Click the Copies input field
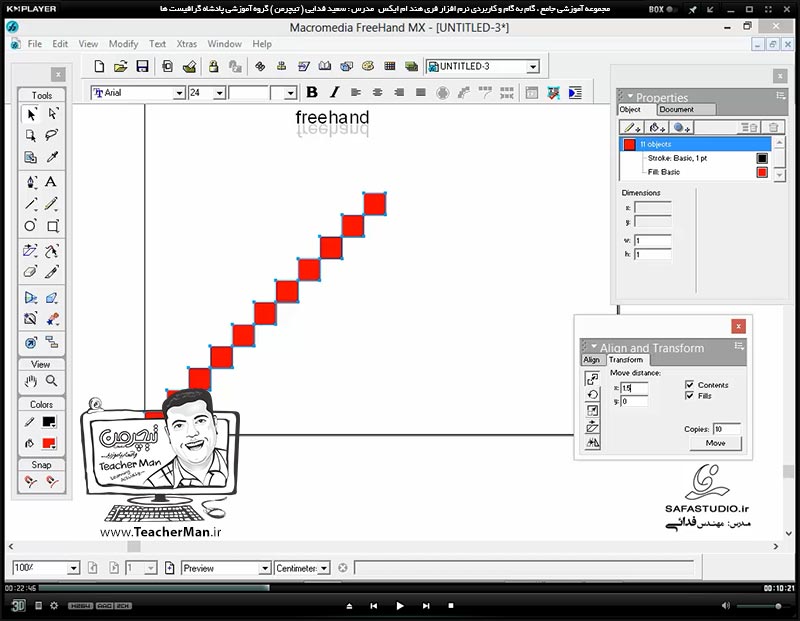 point(727,429)
